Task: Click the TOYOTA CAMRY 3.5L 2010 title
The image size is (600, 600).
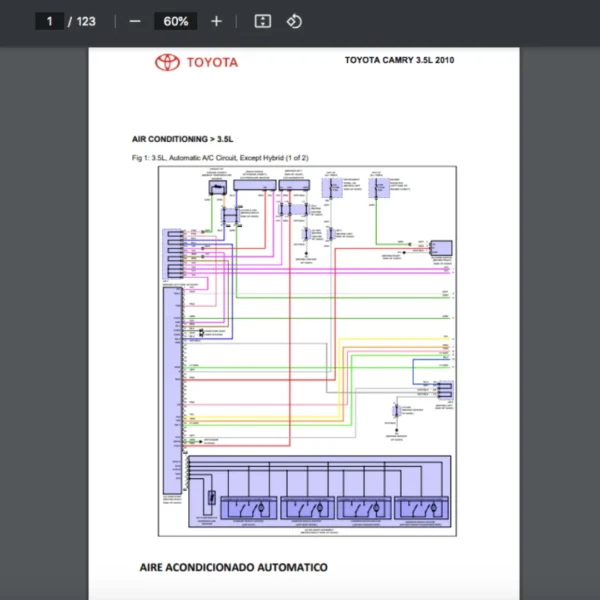Action: coord(399,60)
